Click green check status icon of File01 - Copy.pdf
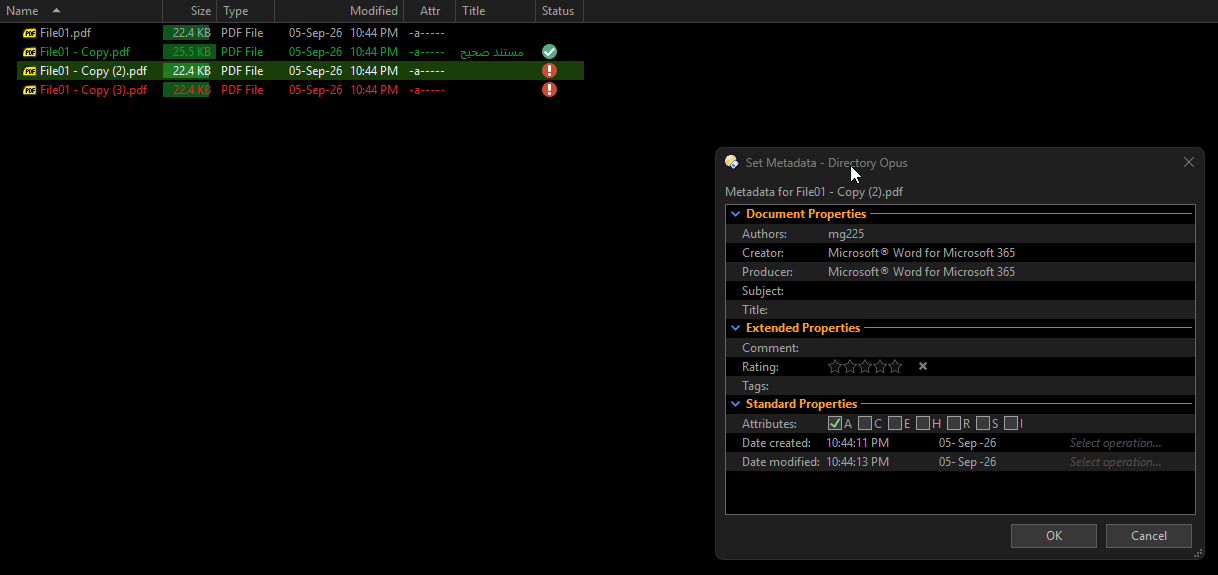Screen dimensions: 1218x575 (549, 51)
